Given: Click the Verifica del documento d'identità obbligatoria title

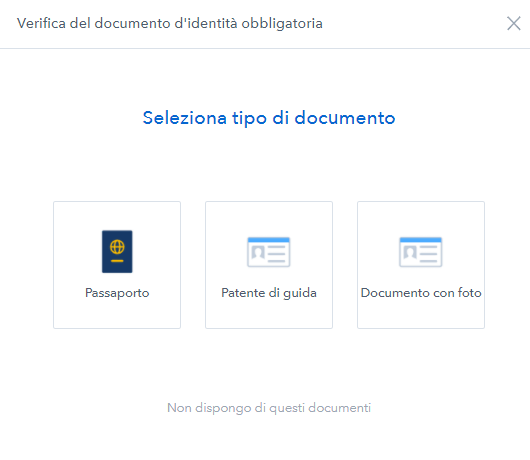Looking at the screenshot, I should click(x=170, y=23).
